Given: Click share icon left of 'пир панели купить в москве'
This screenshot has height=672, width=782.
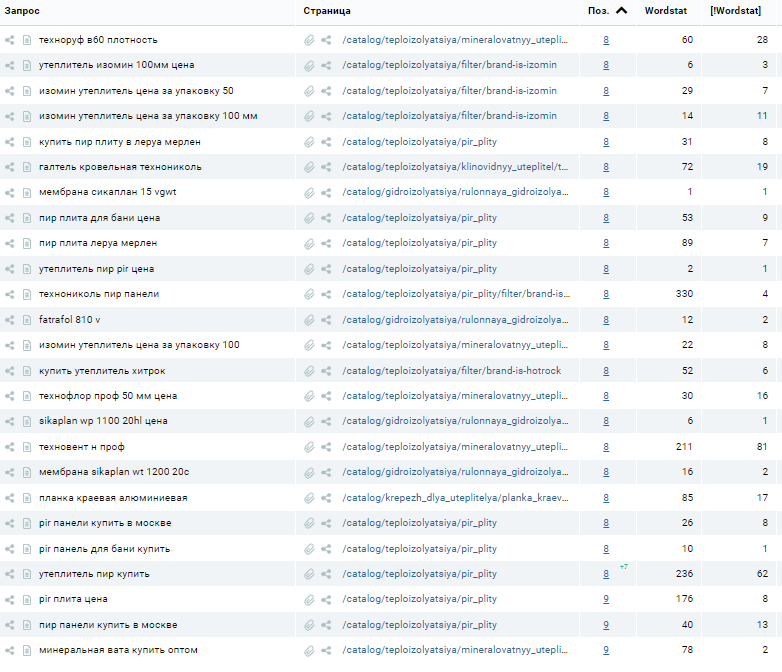Looking at the screenshot, I should [x=9, y=625].
